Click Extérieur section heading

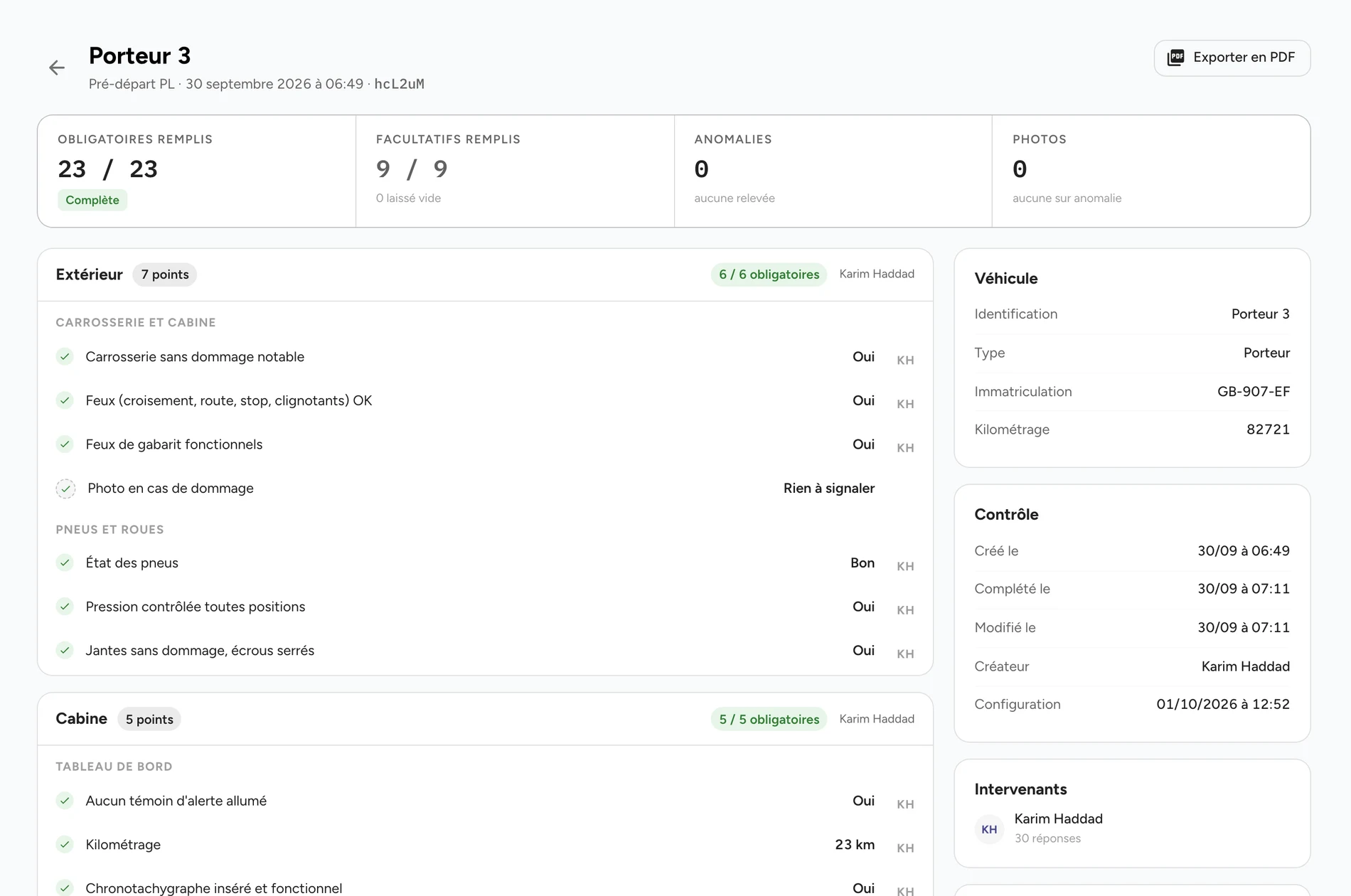90,274
